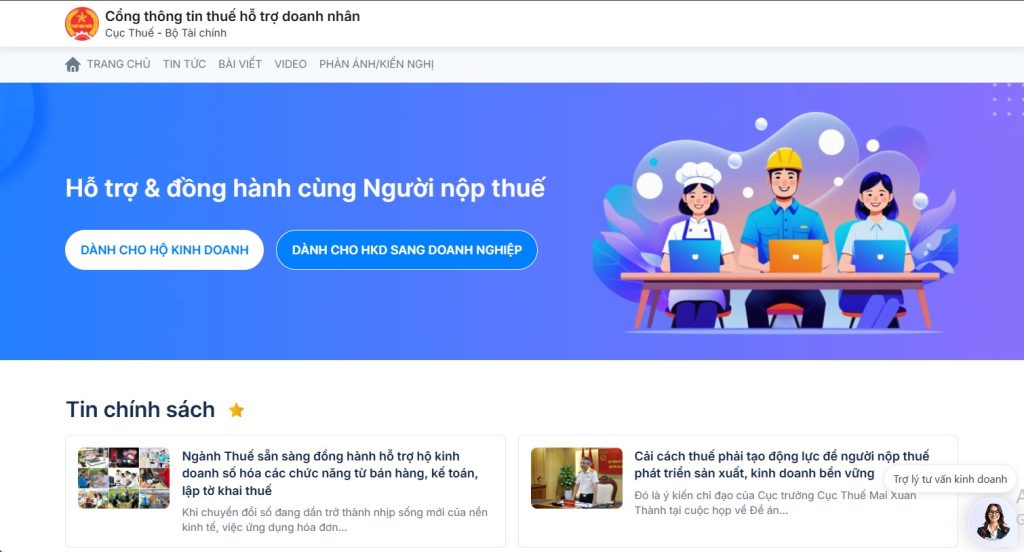The height and width of the screenshot is (552, 1024).
Task: Click the Tin chính sách section heading
Action: tap(140, 410)
